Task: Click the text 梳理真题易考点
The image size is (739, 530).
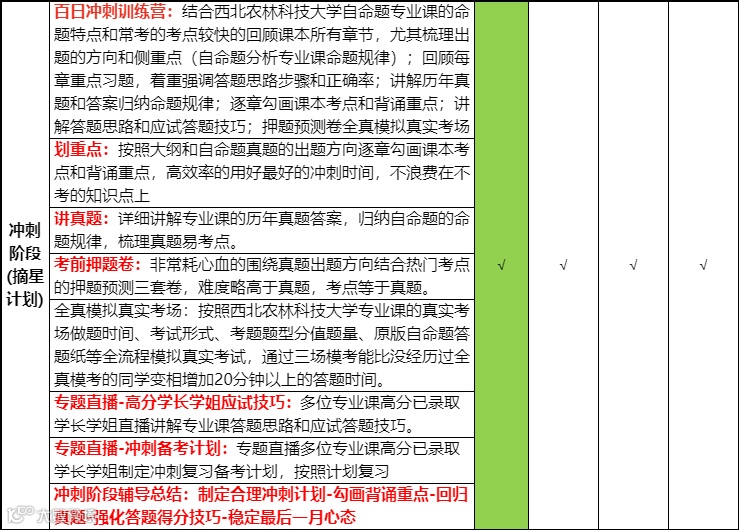Action: pos(174,242)
